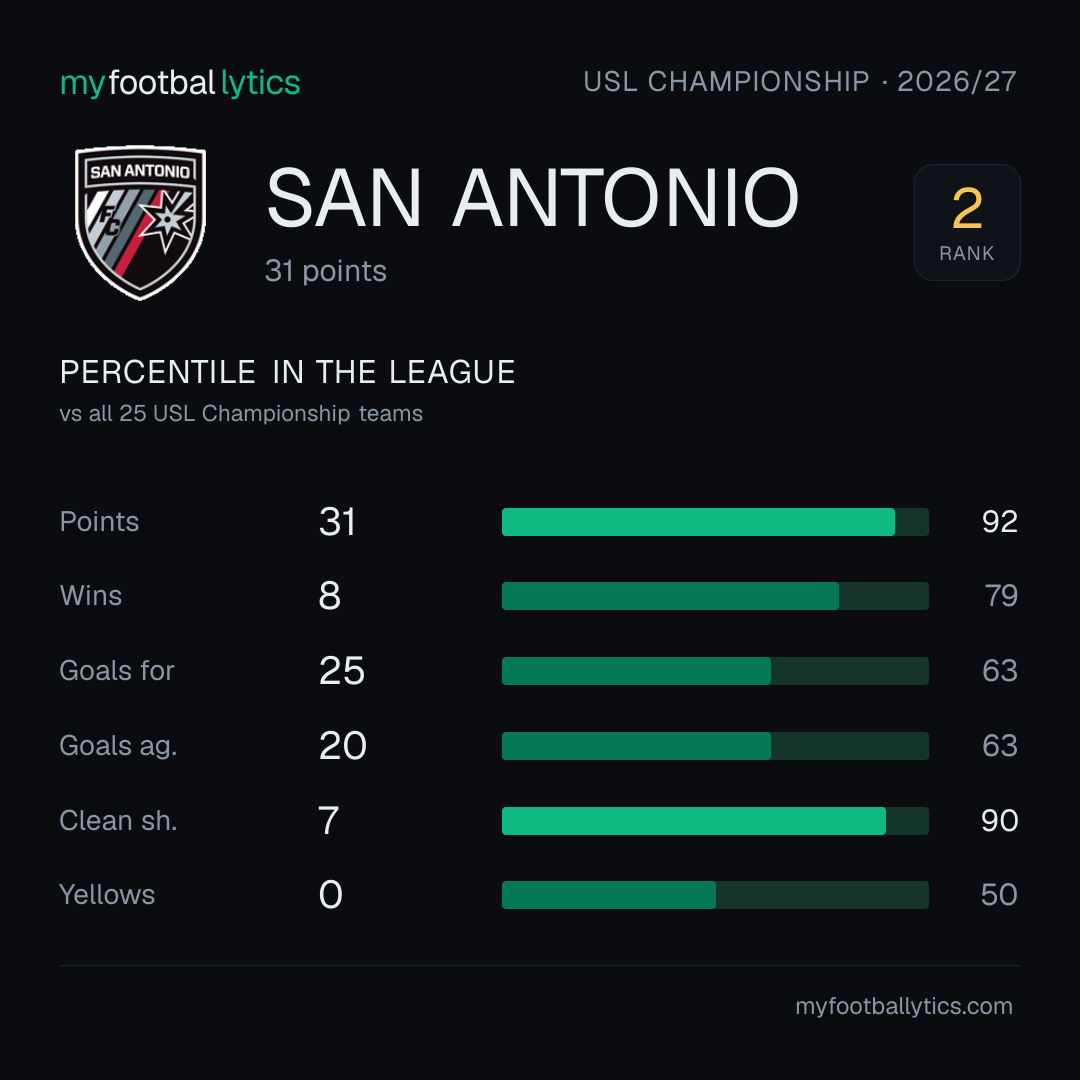The height and width of the screenshot is (1080, 1080).
Task: Open the myfootballytics.com footer link
Action: tap(904, 1006)
